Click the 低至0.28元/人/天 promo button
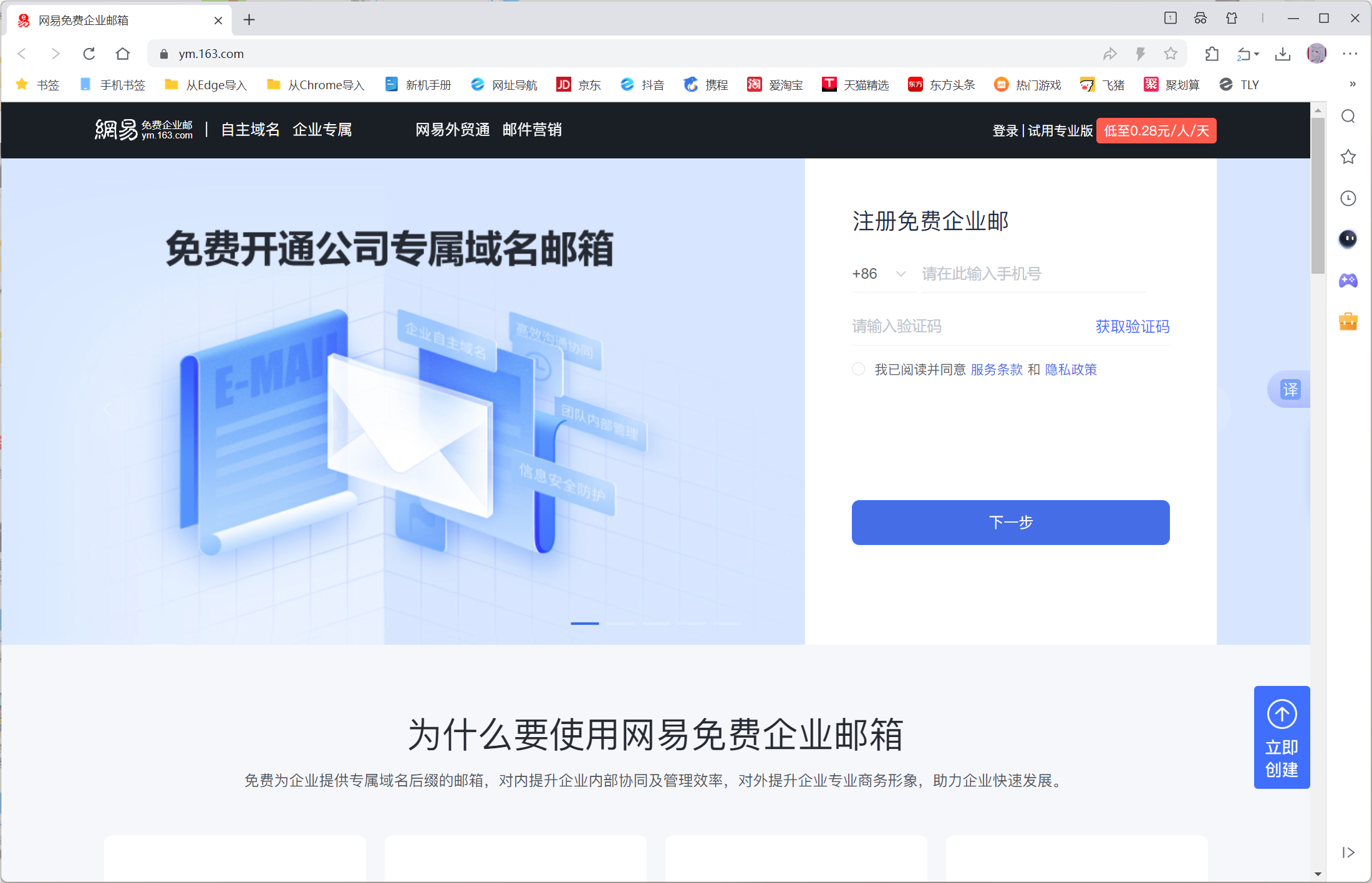Image resolution: width=1372 pixels, height=883 pixels. [1156, 131]
